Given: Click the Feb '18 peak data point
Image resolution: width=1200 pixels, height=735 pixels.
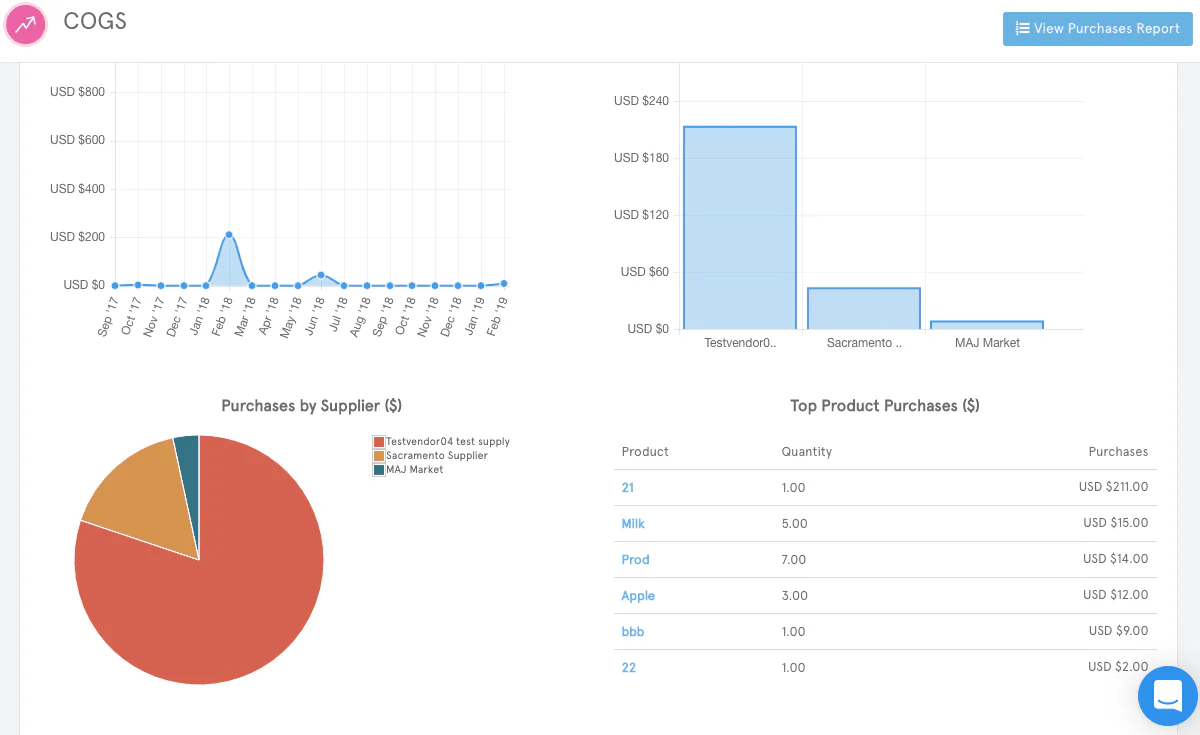Looking at the screenshot, I should [229, 235].
